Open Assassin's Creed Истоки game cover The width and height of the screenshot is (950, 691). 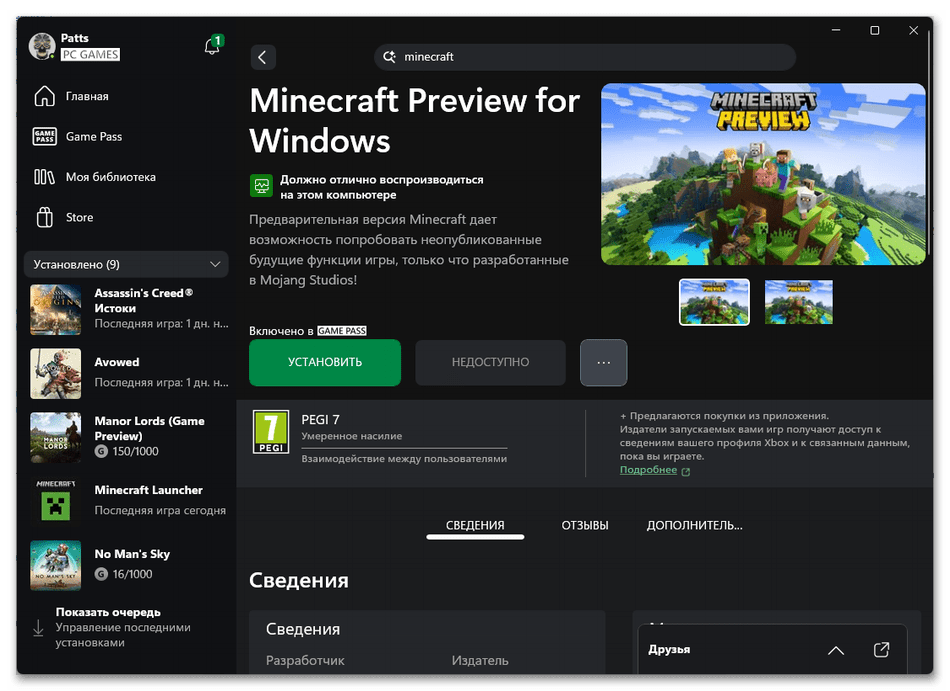pos(56,309)
